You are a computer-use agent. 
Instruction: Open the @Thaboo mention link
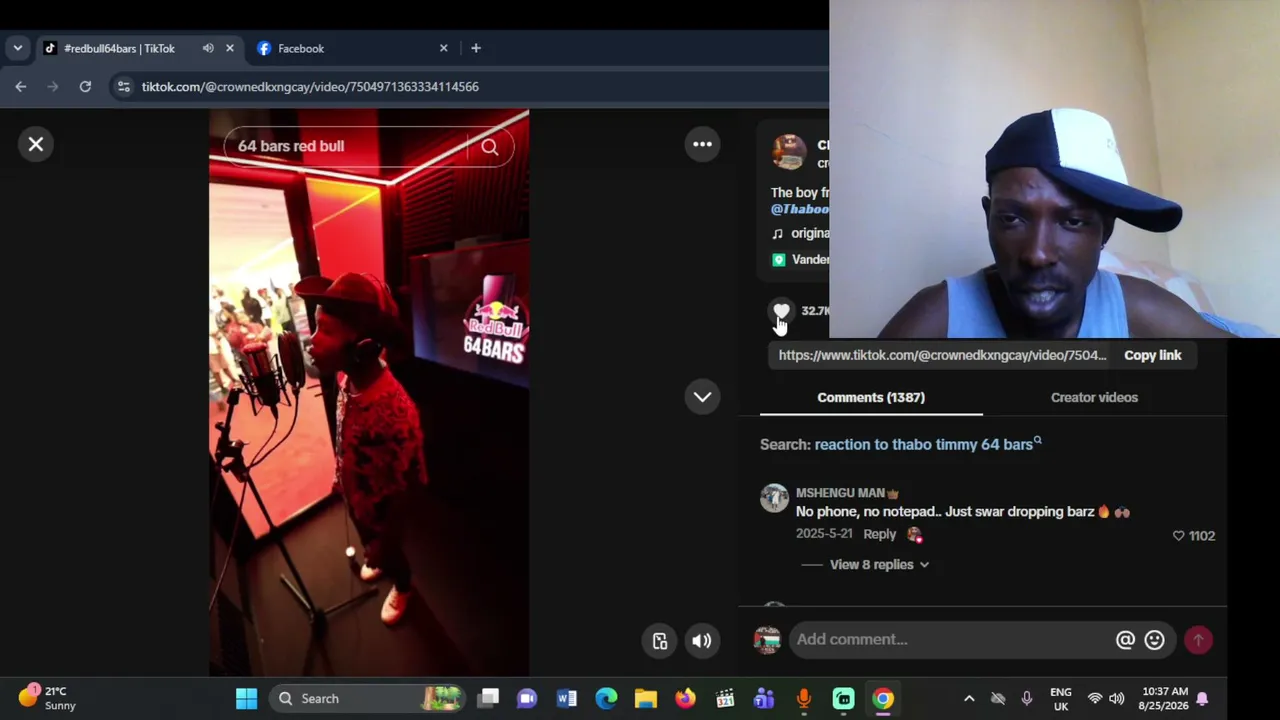click(800, 209)
